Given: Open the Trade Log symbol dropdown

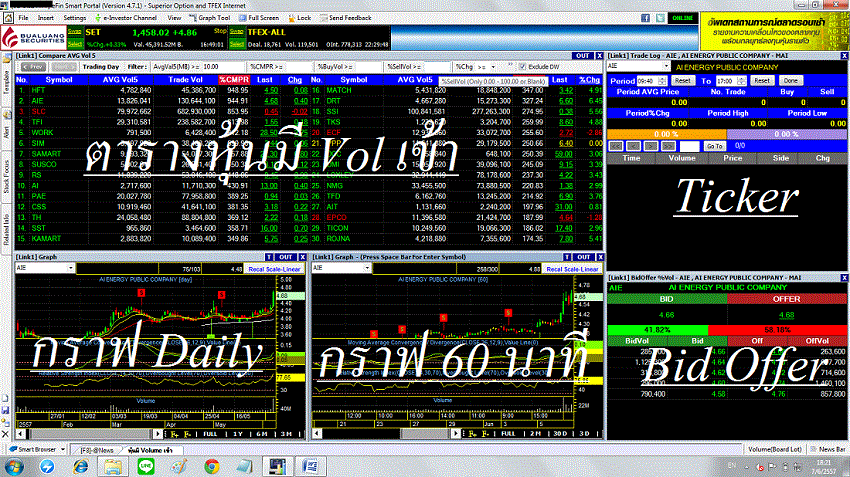Looking at the screenshot, I should (x=666, y=66).
